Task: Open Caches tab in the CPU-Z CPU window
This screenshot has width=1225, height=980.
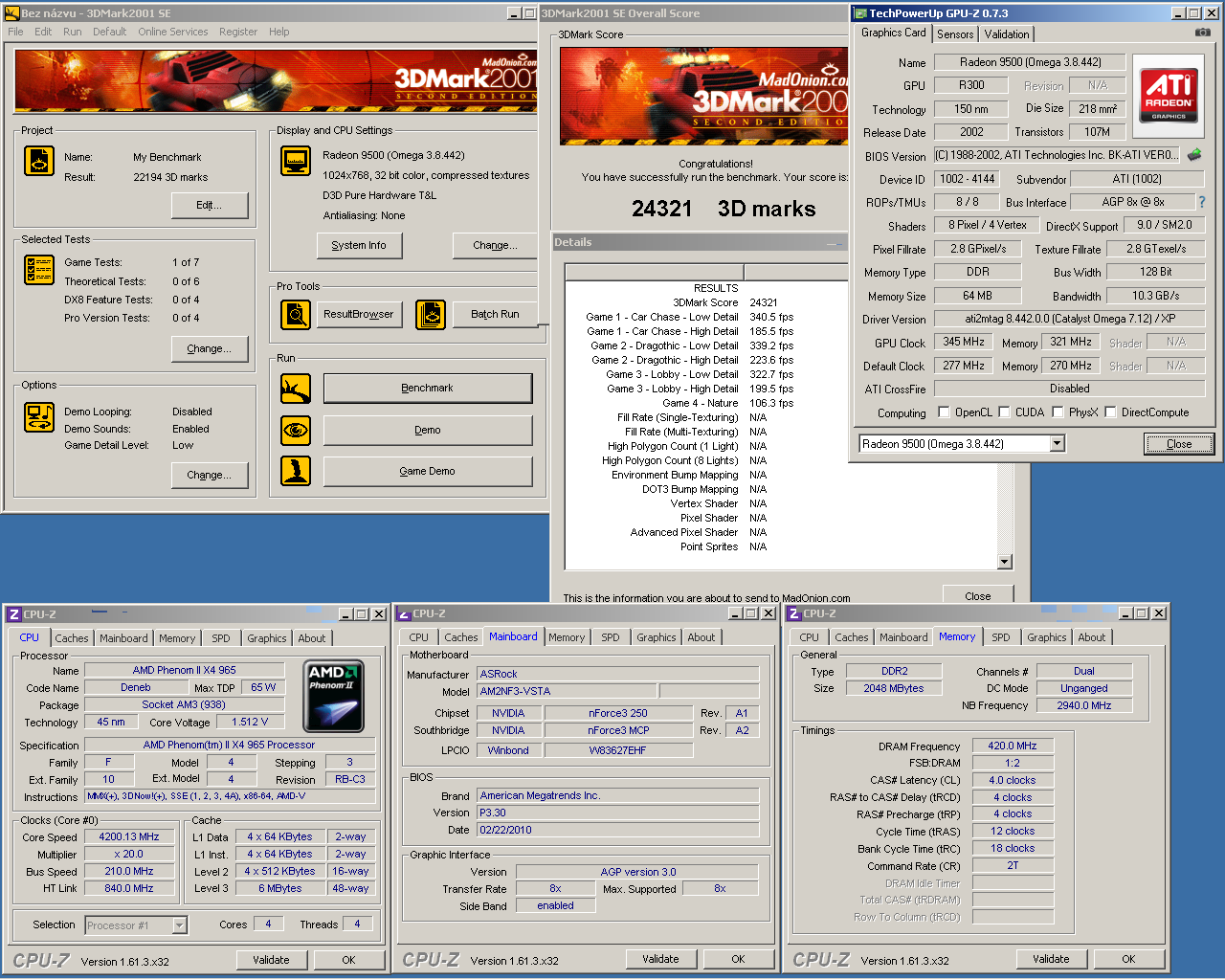Action: point(72,638)
